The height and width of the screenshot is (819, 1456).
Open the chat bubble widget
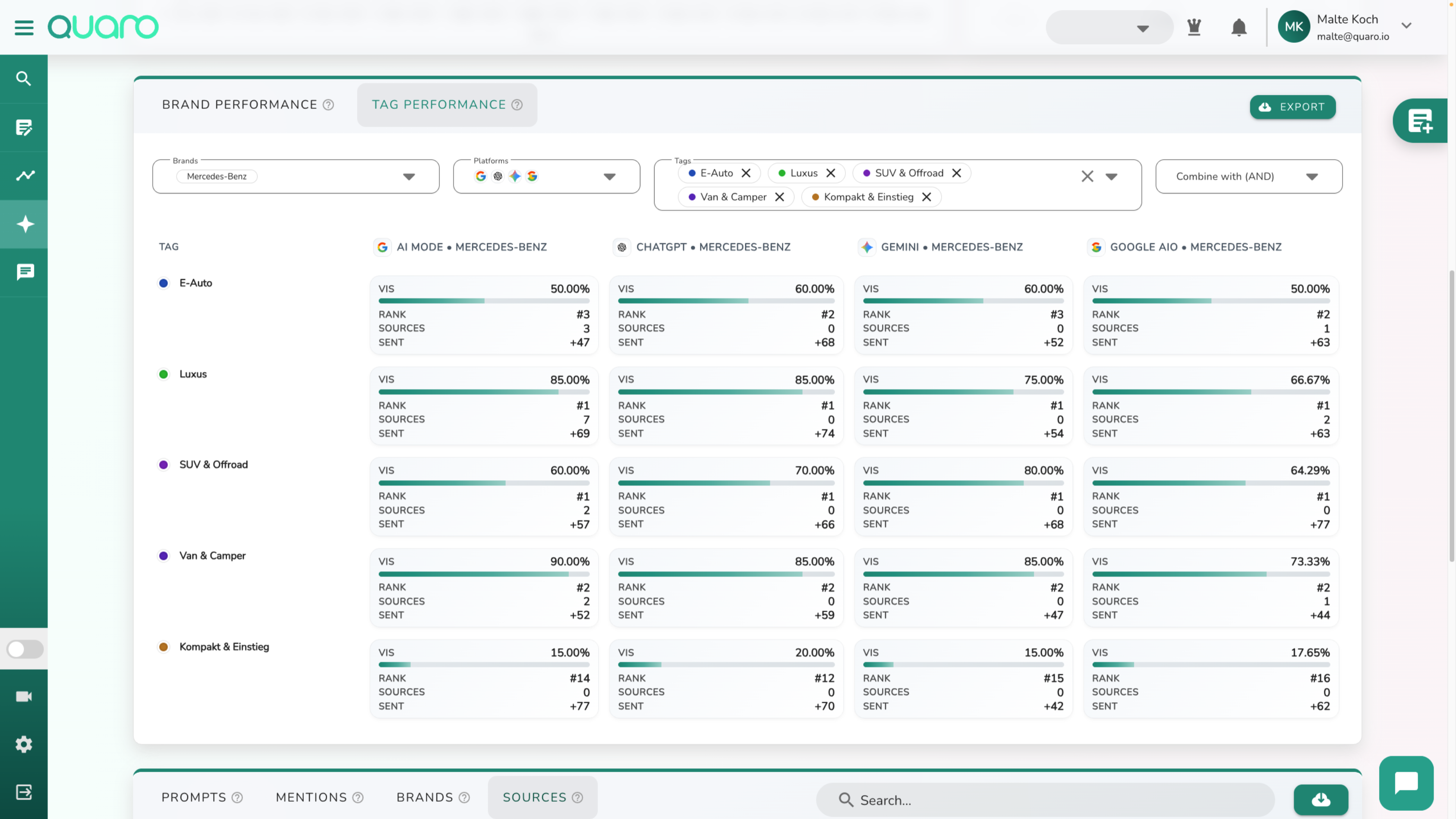coord(1406,783)
